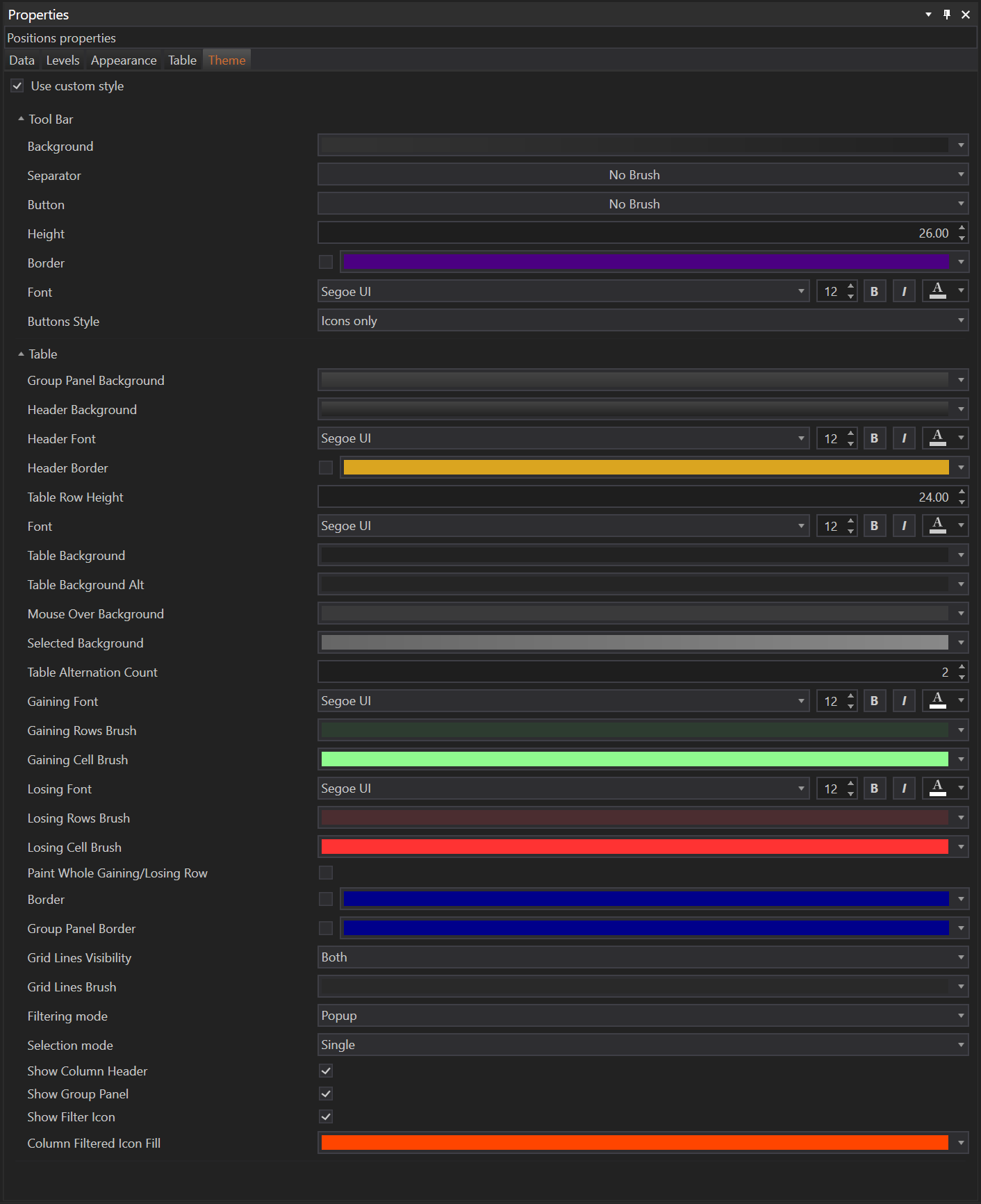
Task: Open font color picker for Gaining Font
Action: pos(961,701)
